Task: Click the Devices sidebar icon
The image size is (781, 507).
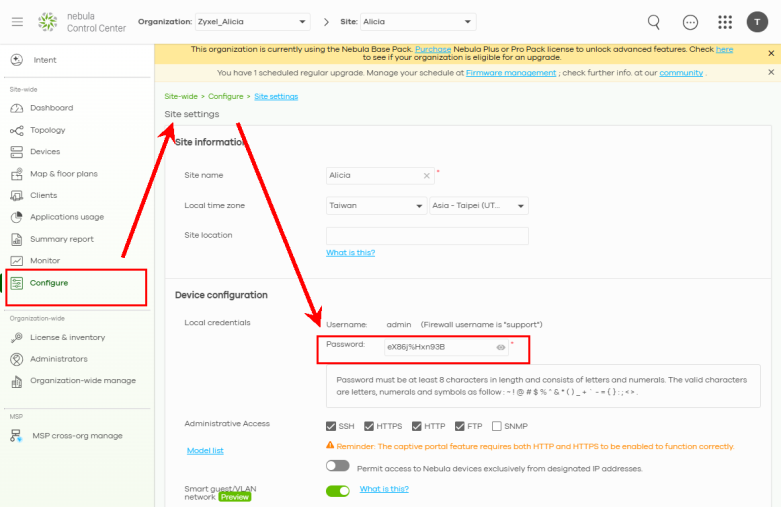Action: click(17, 152)
